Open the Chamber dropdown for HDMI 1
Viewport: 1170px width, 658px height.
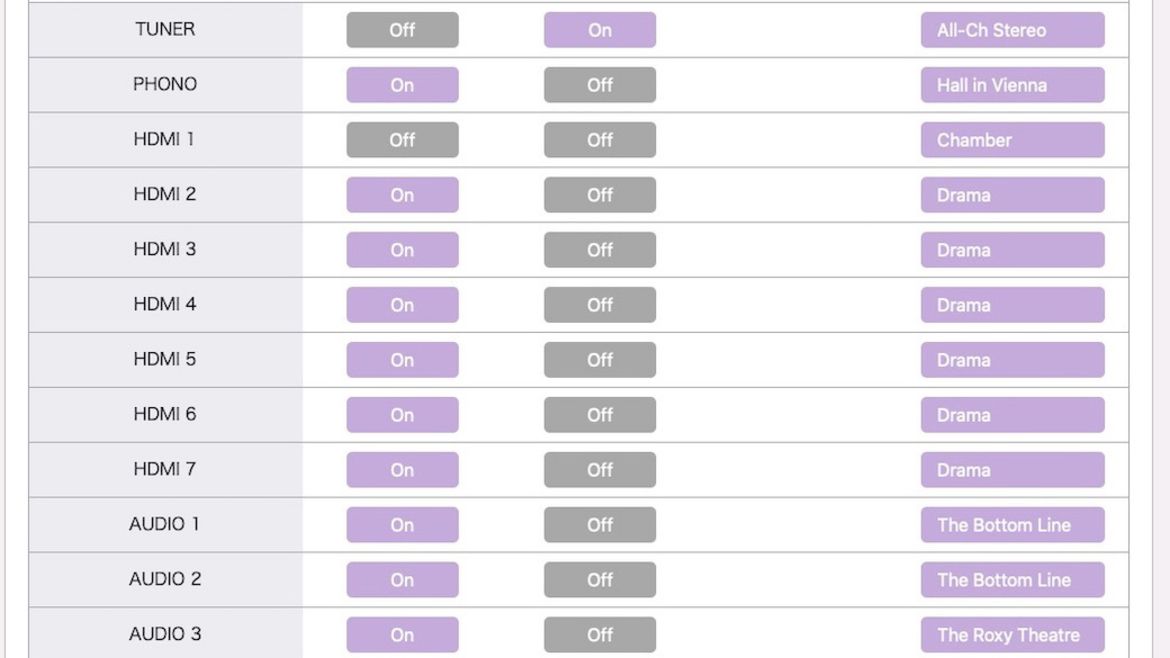[1013, 140]
